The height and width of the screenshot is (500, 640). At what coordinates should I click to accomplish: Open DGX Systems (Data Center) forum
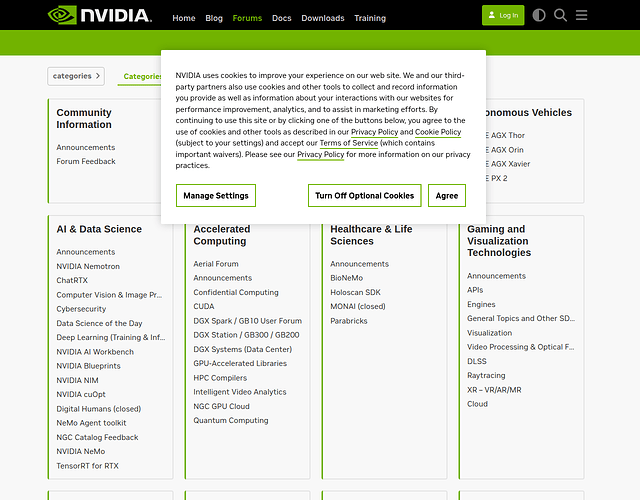coord(243,349)
